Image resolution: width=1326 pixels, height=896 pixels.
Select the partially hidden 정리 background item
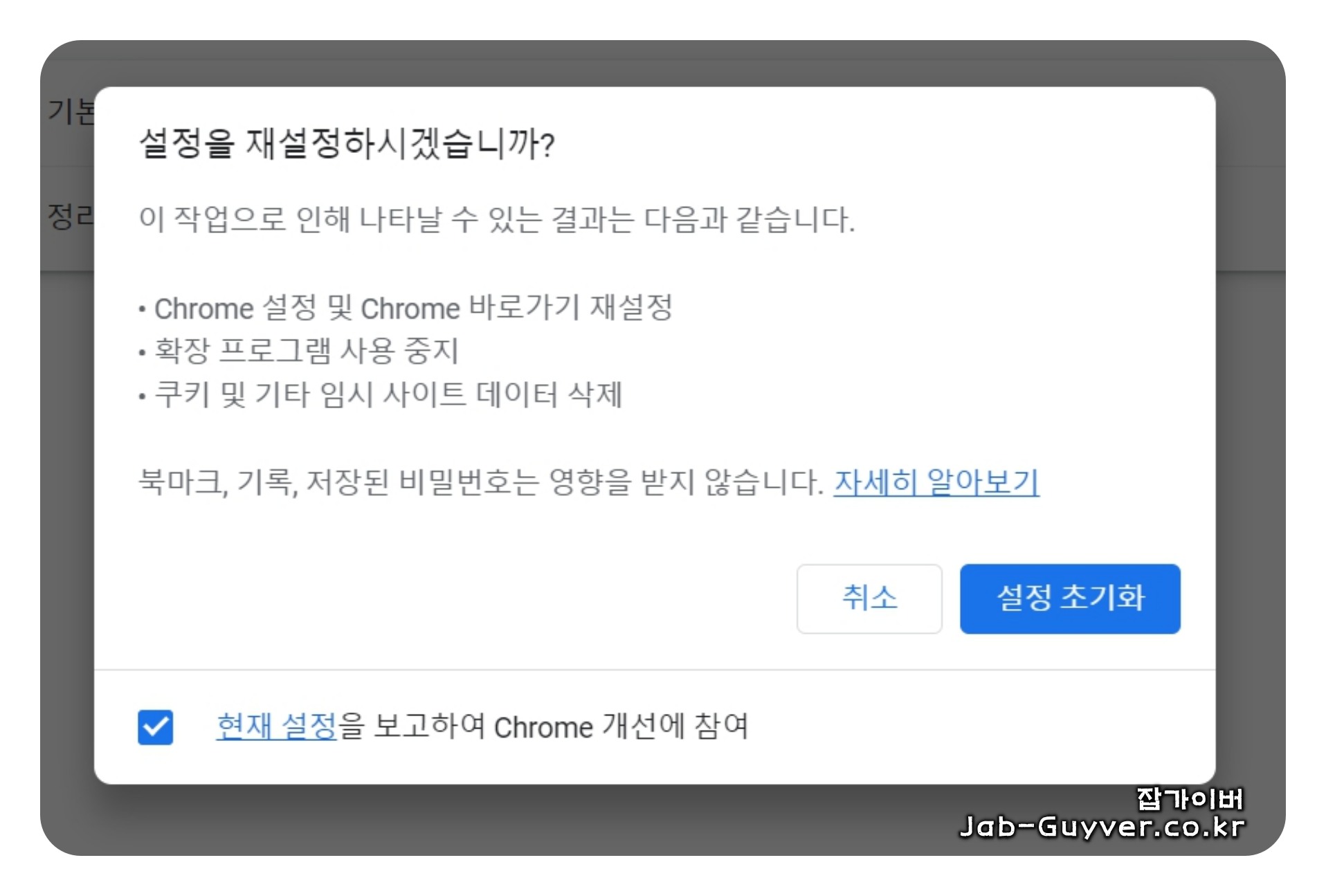point(70,217)
